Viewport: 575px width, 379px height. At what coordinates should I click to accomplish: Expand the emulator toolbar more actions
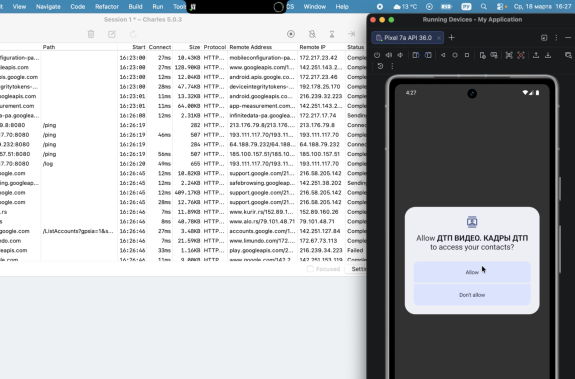coord(392,66)
